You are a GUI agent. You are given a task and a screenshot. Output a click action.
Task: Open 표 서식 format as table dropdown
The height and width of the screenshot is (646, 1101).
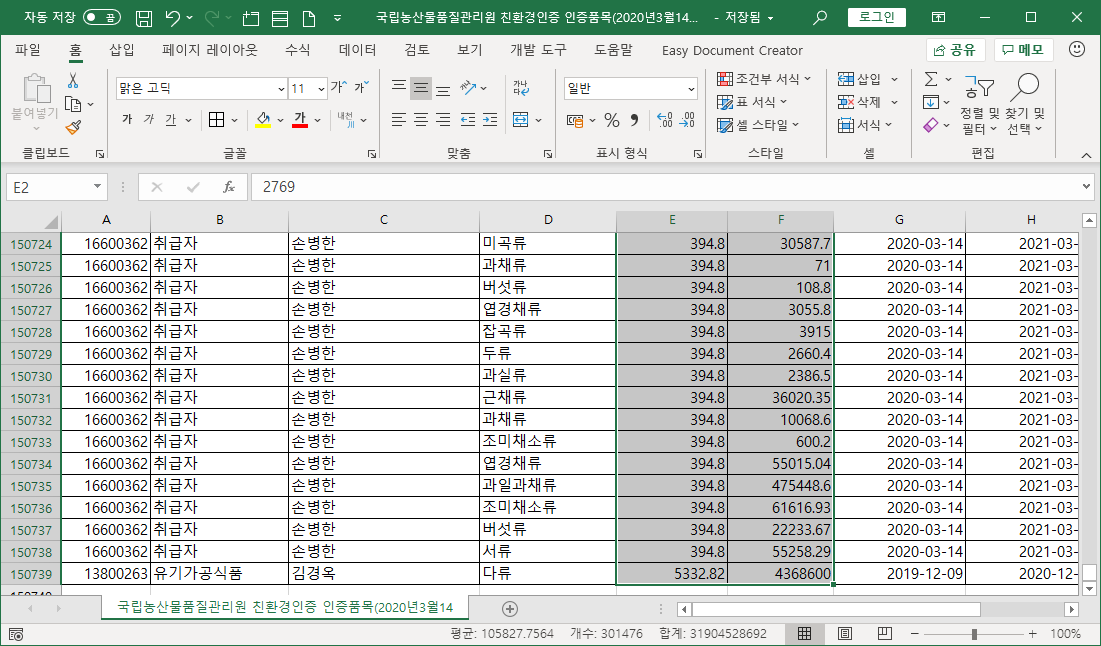pos(752,102)
